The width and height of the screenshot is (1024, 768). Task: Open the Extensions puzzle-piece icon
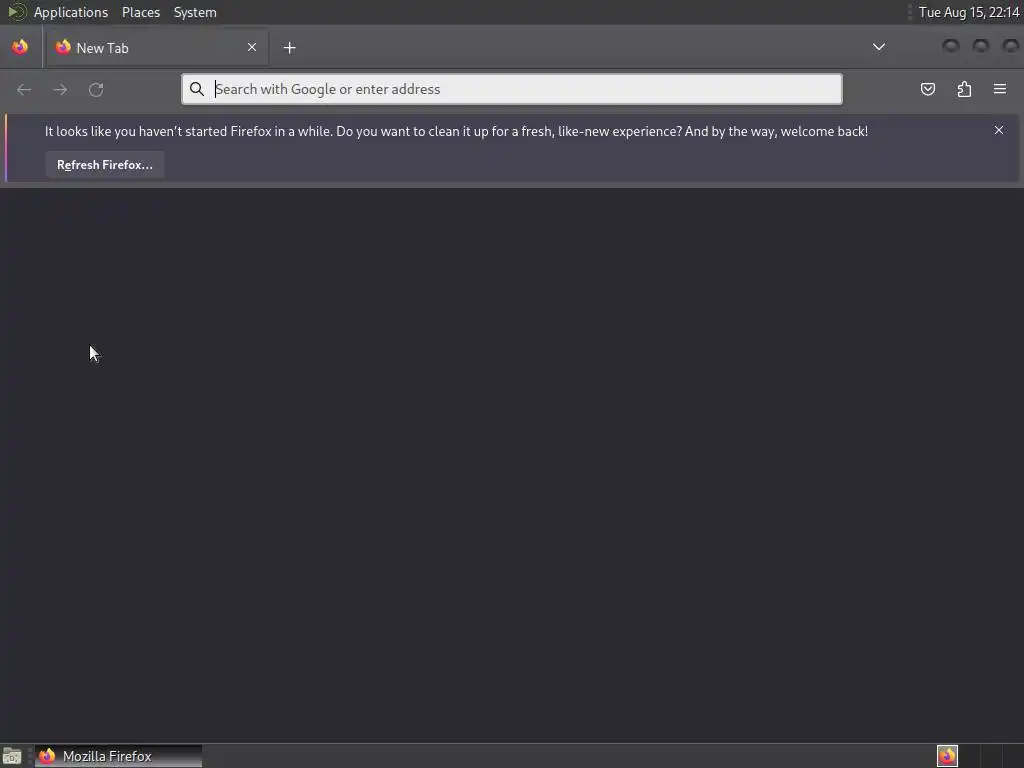tap(964, 89)
